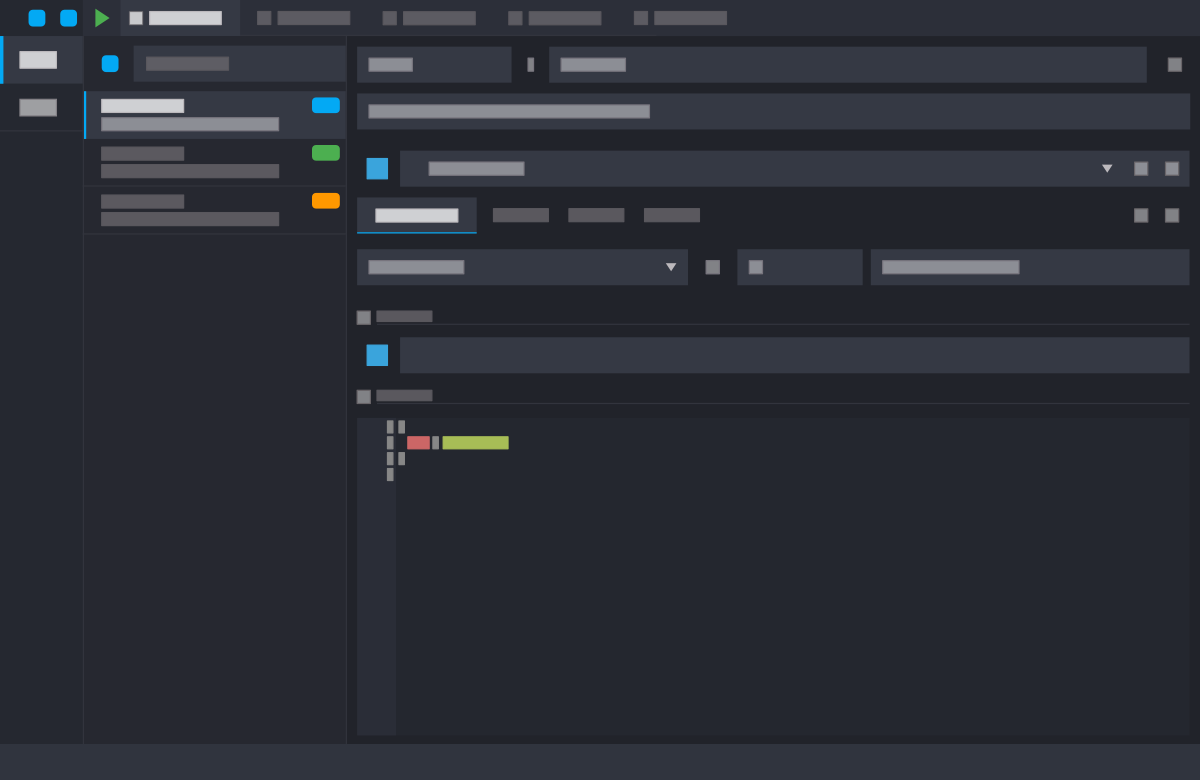1200x780 pixels.
Task: Click the blue icon beside the environment selector
Action: [377, 168]
